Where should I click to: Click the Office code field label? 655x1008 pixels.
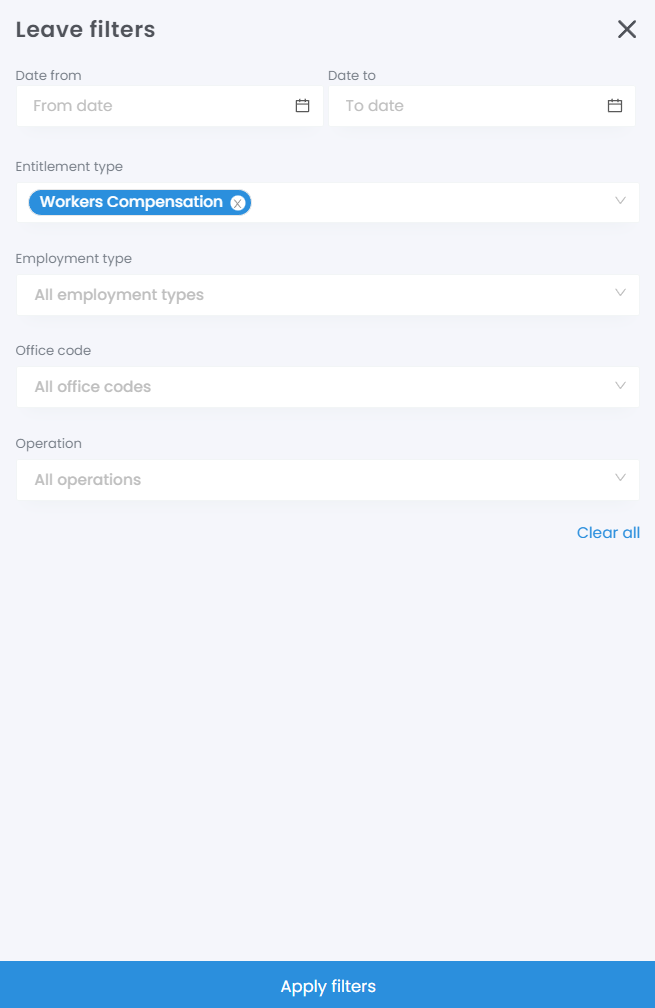53,351
